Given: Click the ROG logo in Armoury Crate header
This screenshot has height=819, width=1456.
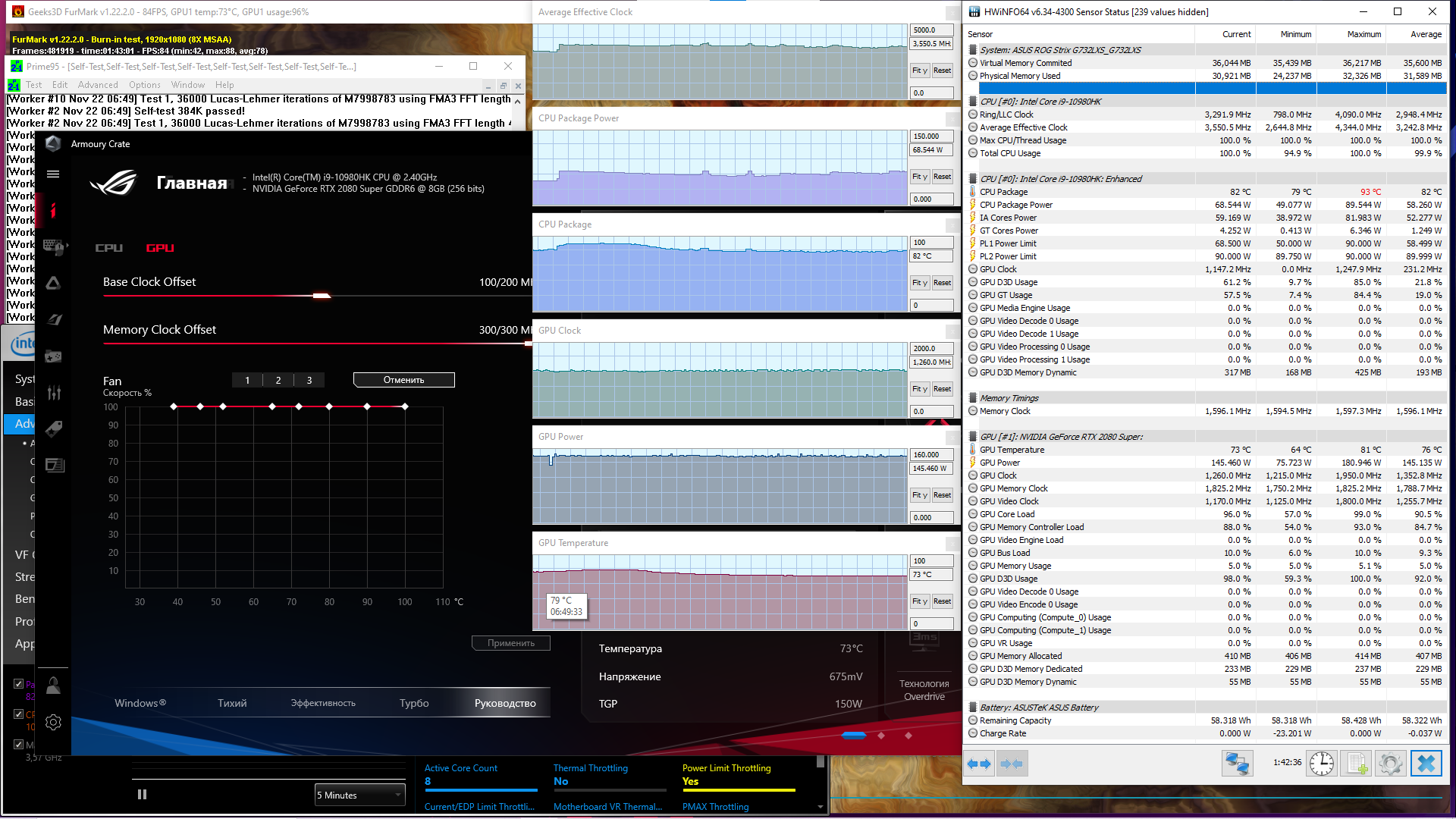Looking at the screenshot, I should coord(114,183).
